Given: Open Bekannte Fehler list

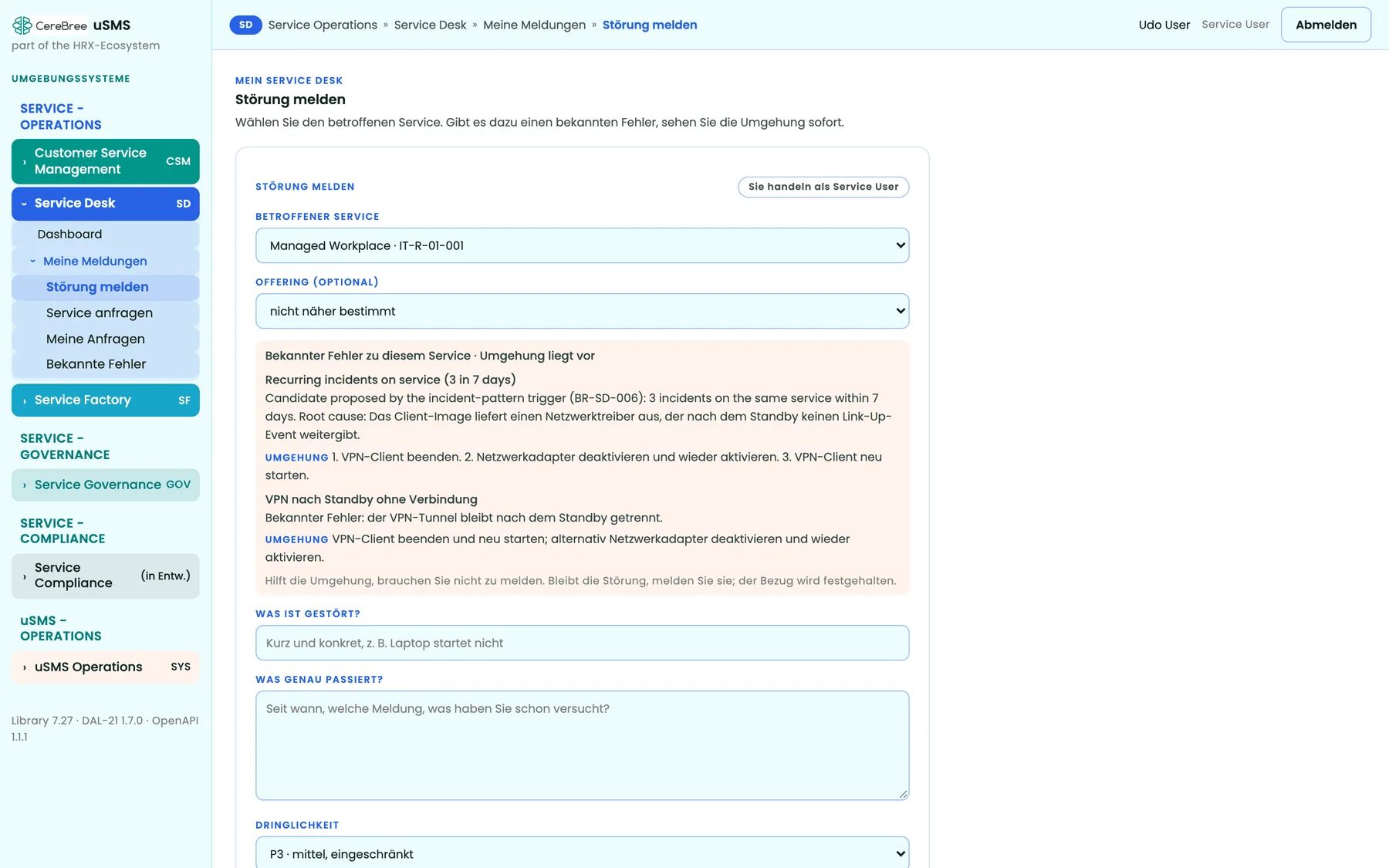Looking at the screenshot, I should click(x=106, y=364).
